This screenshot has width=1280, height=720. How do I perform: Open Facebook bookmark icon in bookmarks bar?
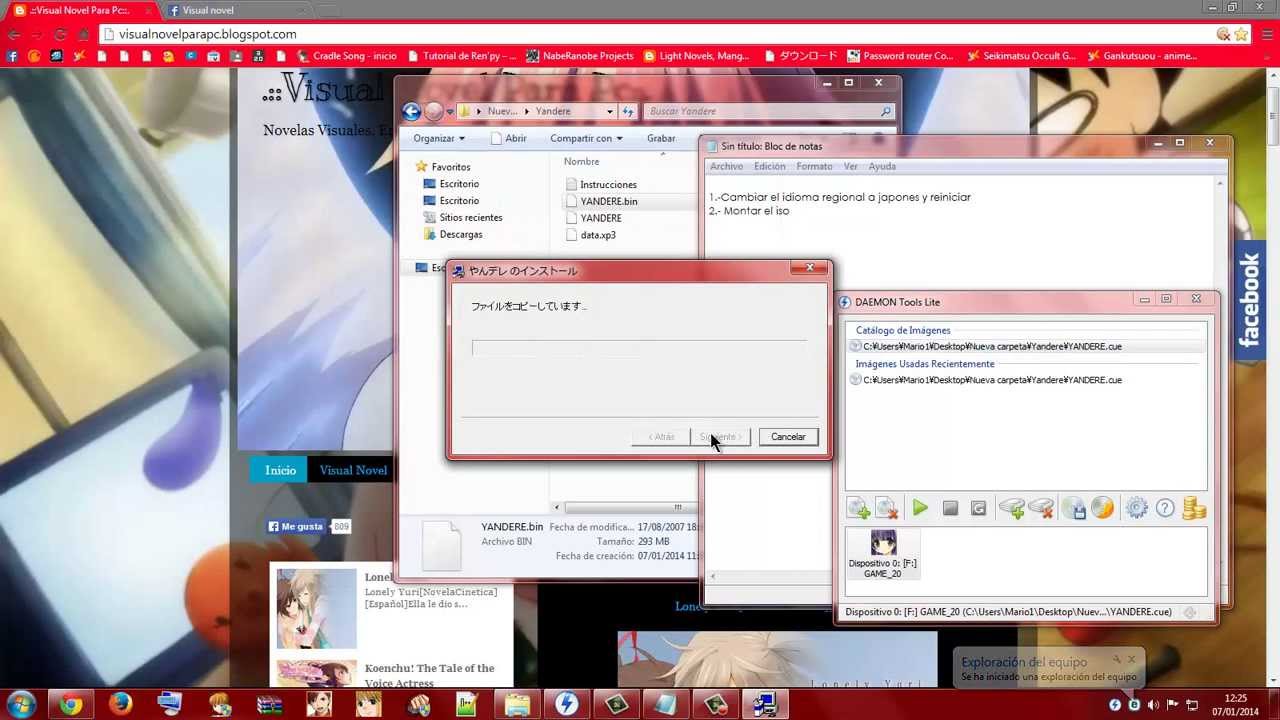tap(12, 56)
